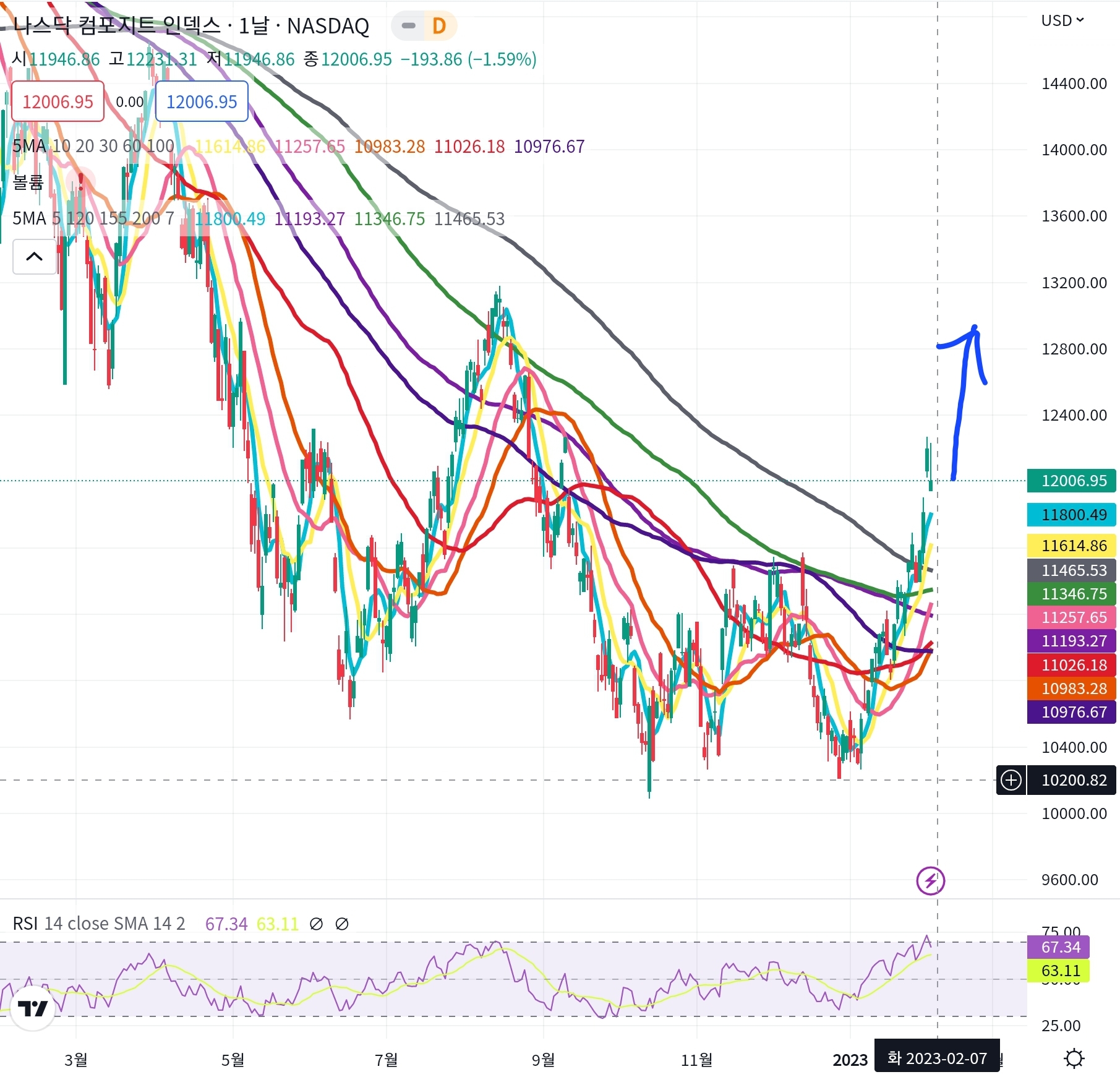Click the 11346.75 green MA price label
This screenshot has width=1120, height=1077.
tap(1072, 594)
